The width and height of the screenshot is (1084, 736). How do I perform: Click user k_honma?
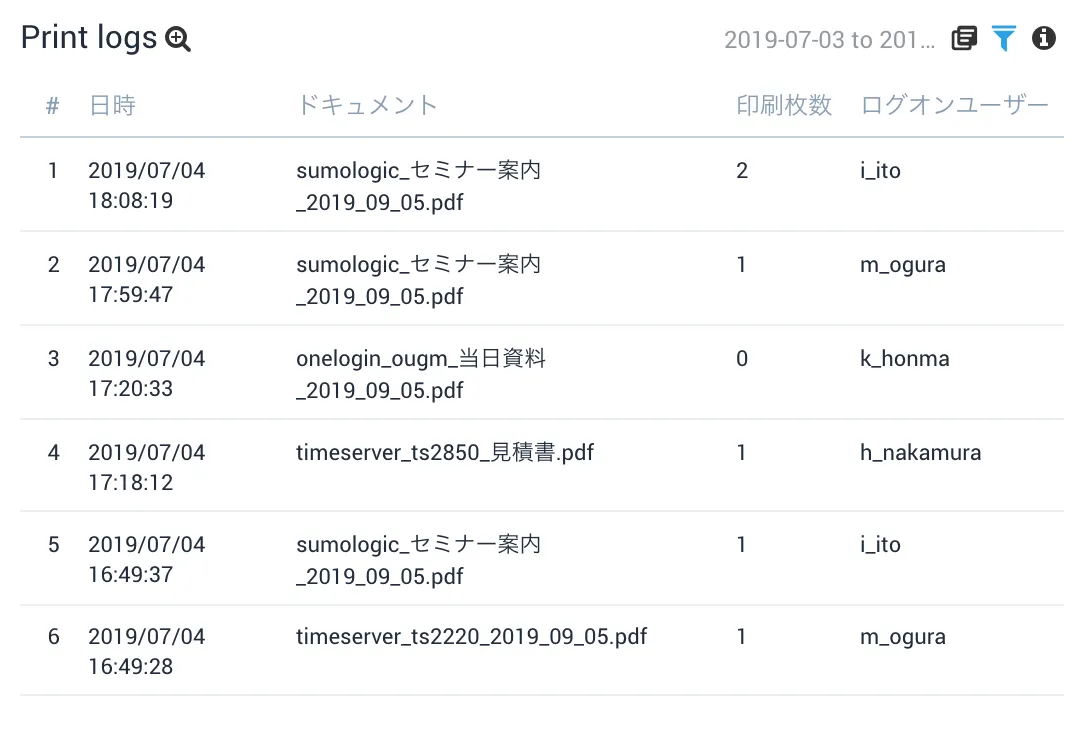pos(905,359)
